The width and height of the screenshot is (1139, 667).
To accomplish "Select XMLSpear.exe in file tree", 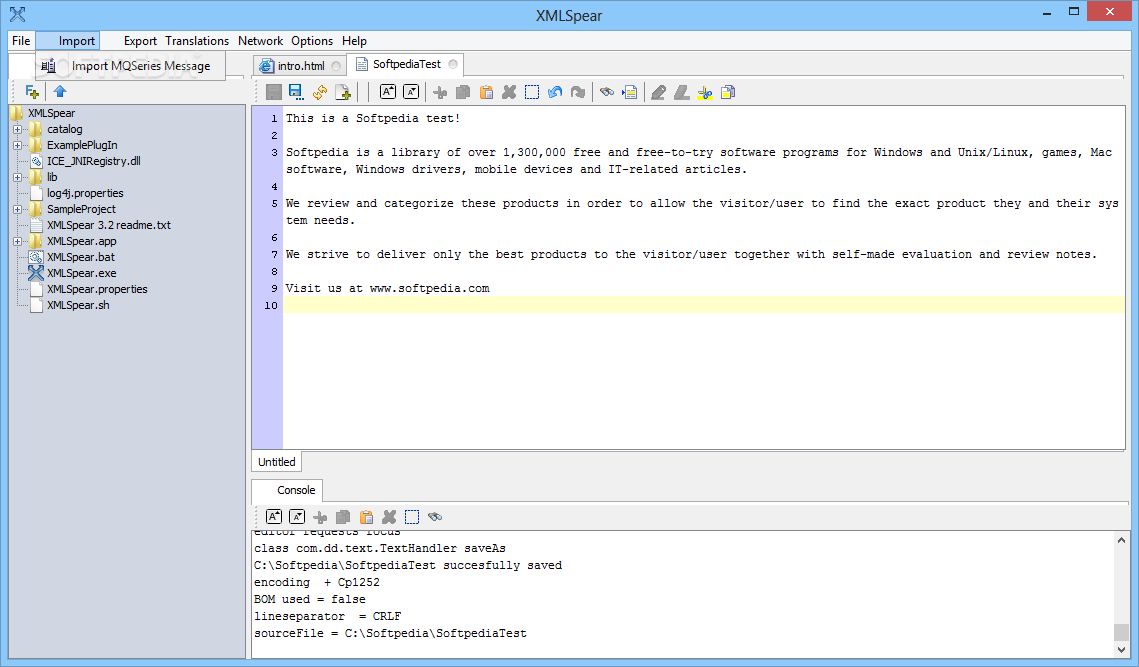I will pyautogui.click(x=81, y=273).
